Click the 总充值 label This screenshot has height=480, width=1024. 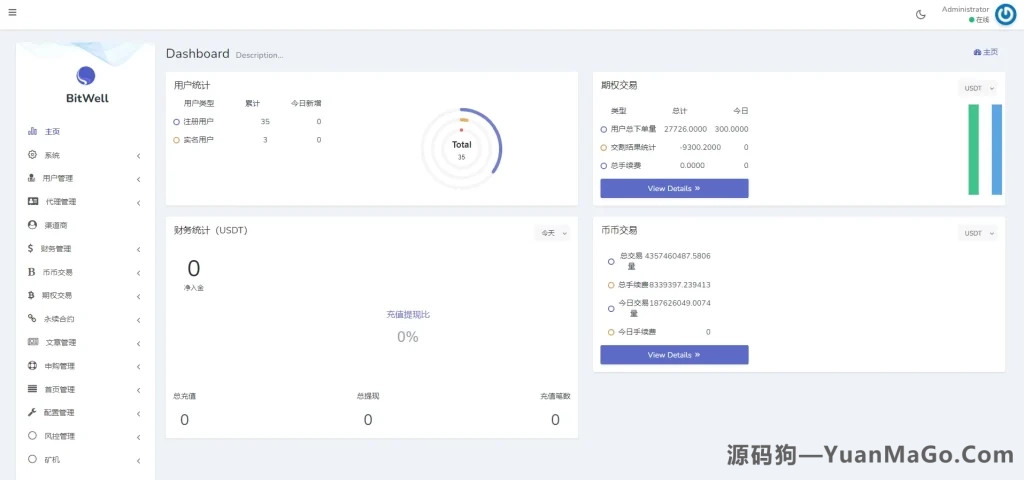pyautogui.click(x=185, y=396)
